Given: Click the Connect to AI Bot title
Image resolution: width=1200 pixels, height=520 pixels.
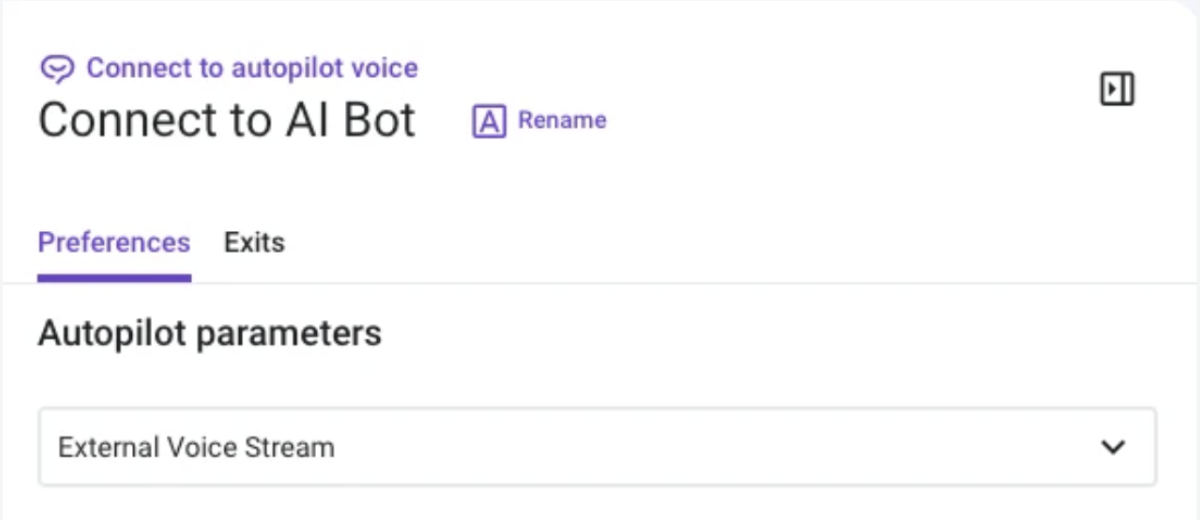Looking at the screenshot, I should (x=227, y=120).
